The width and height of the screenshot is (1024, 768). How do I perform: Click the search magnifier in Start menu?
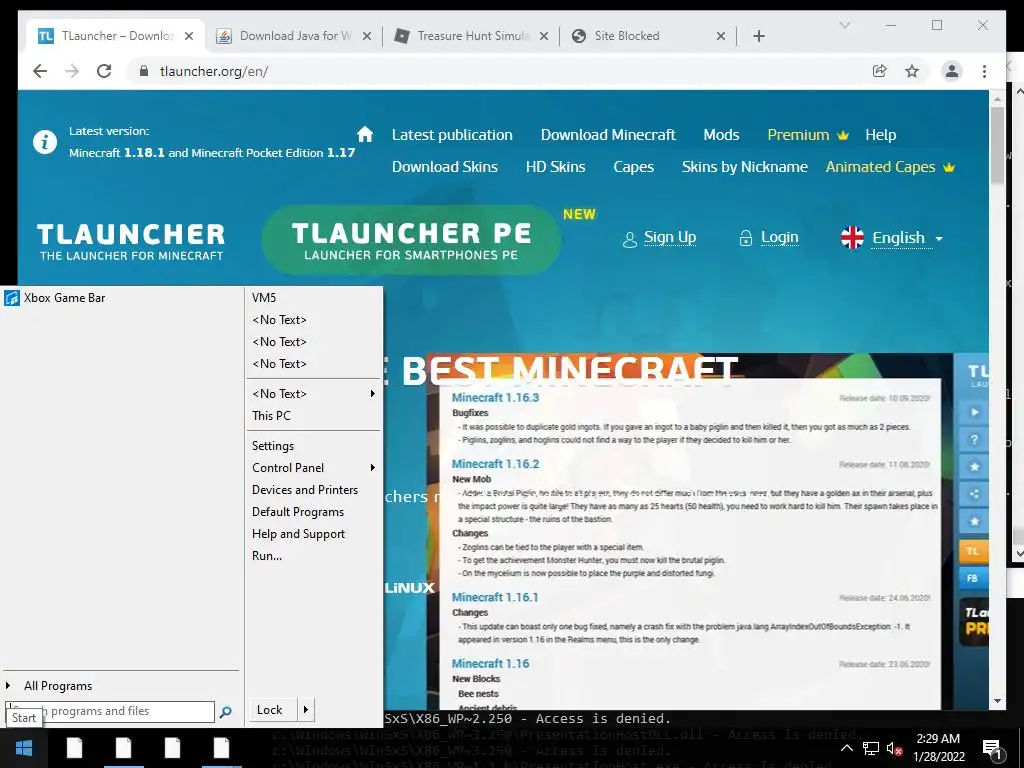click(225, 712)
